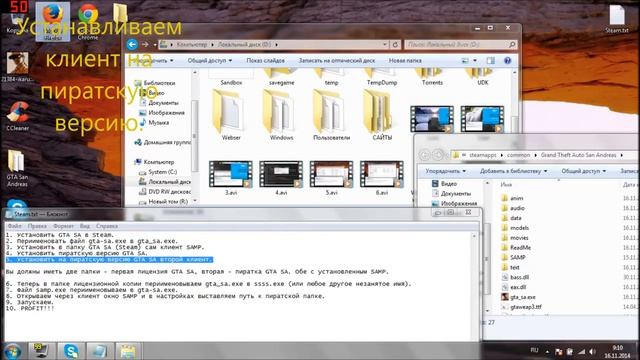640x360 pixels.
Task: Click the RU language indicator in the tray
Action: point(534,350)
